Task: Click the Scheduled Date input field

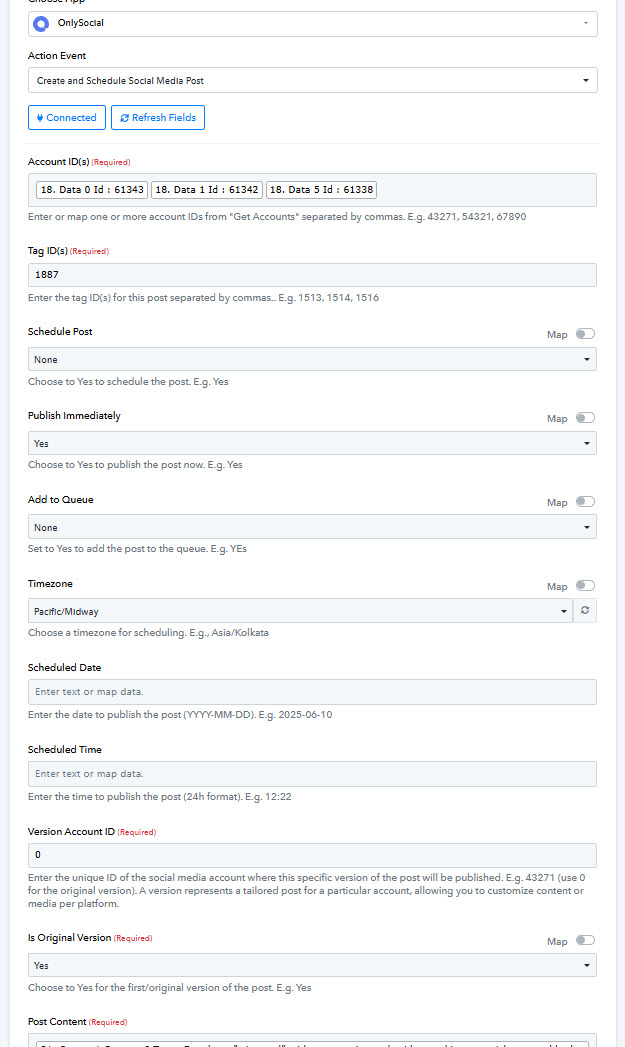Action: point(312,692)
